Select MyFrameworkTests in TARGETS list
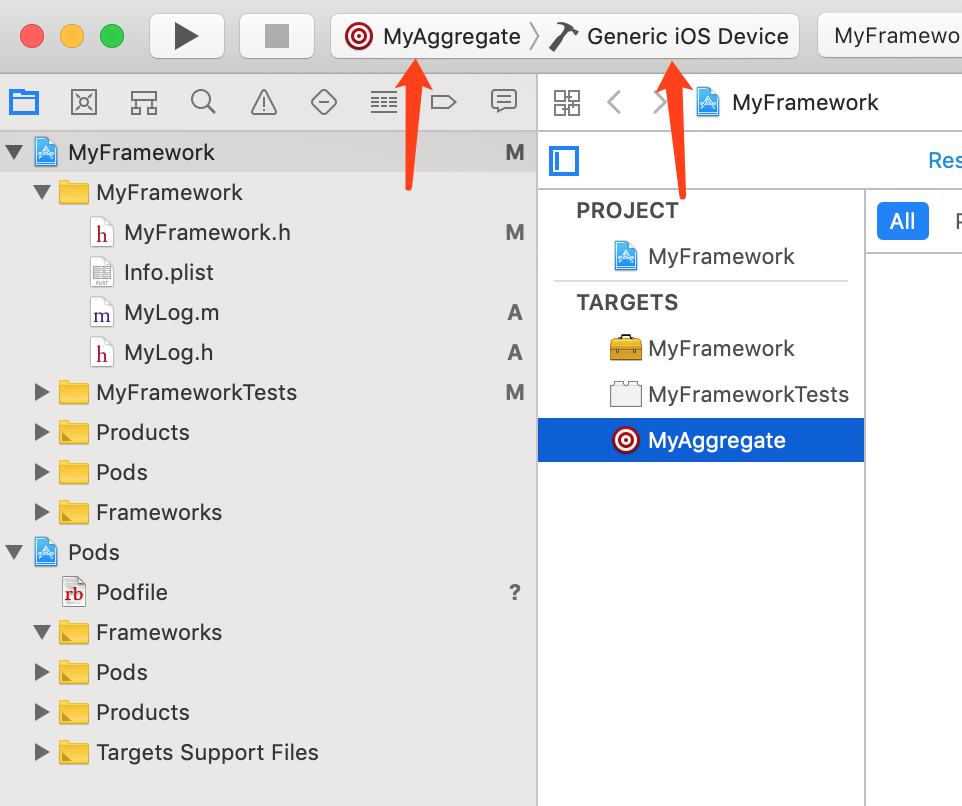The width and height of the screenshot is (962, 806). click(x=747, y=394)
